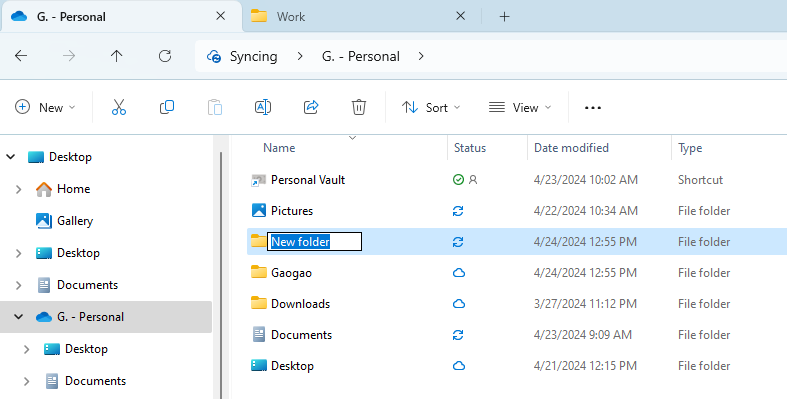Click the Copy icon in toolbar
This screenshot has width=787, height=399.
167,107
